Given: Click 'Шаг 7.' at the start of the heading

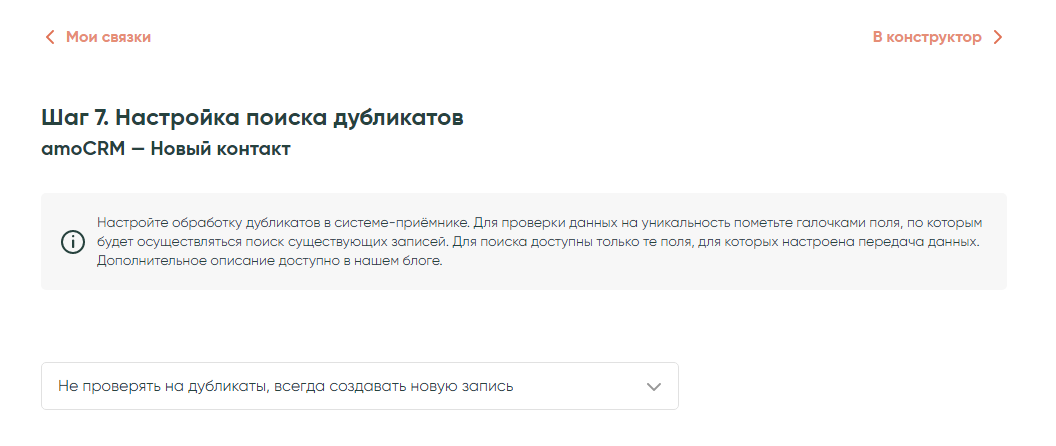Looking at the screenshot, I should point(75,117).
